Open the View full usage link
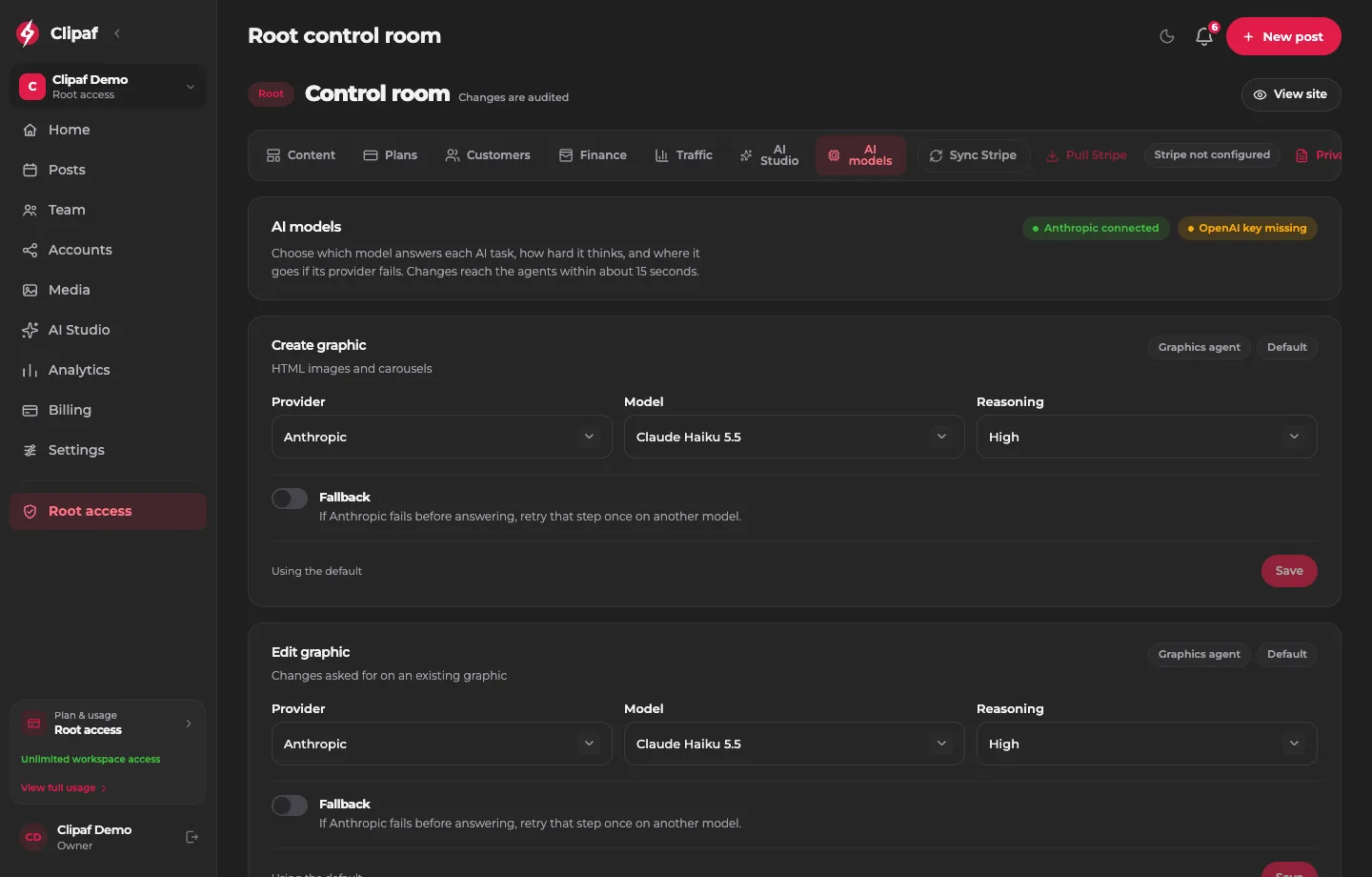The height and width of the screenshot is (877, 1372). point(64,788)
